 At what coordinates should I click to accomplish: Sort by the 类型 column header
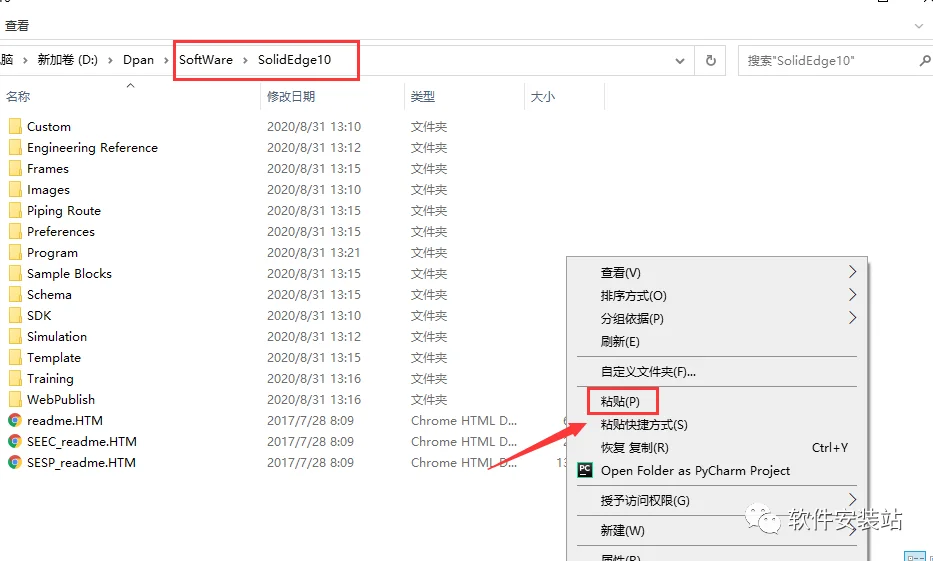point(422,96)
